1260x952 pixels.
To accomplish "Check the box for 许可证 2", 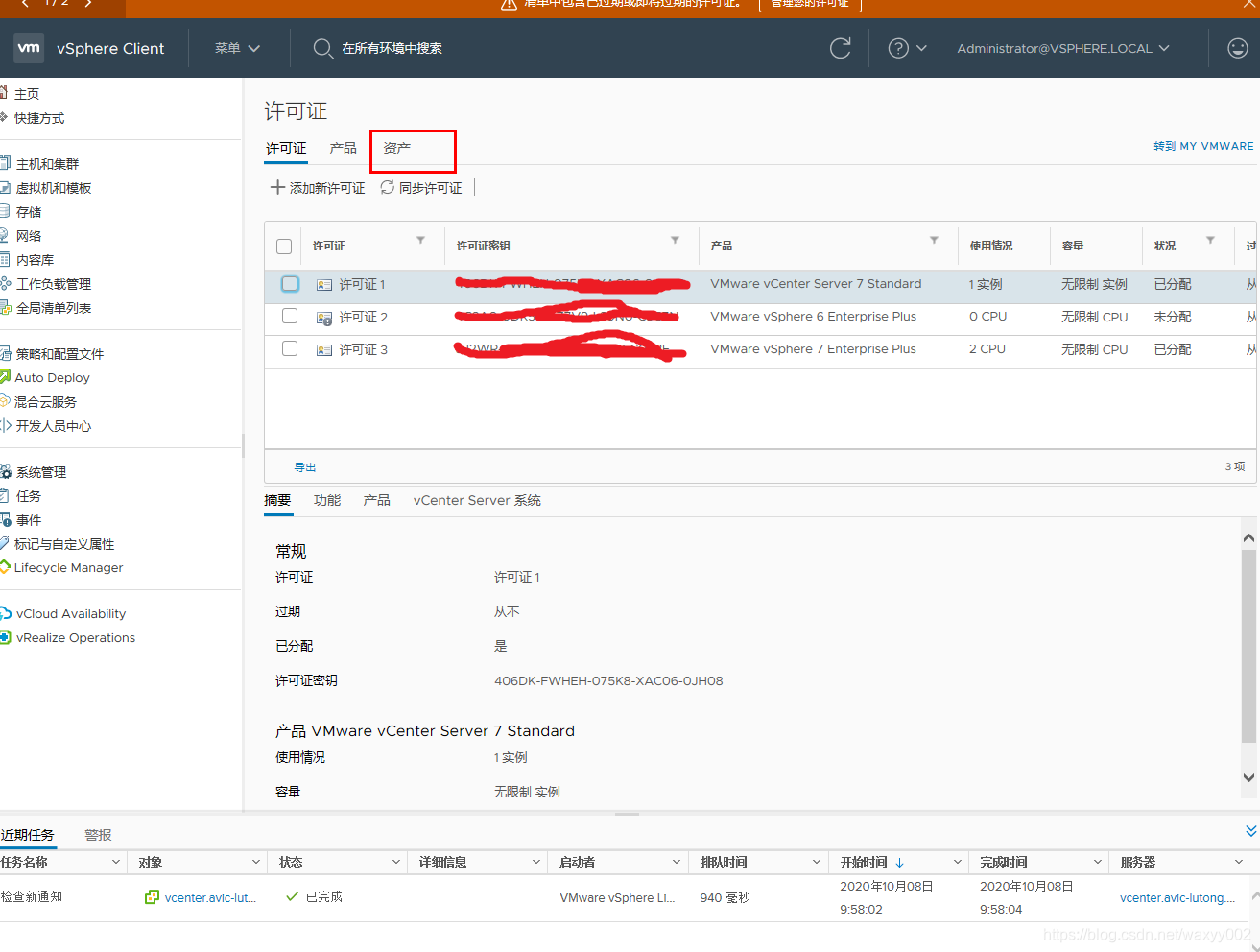I will [x=290, y=316].
